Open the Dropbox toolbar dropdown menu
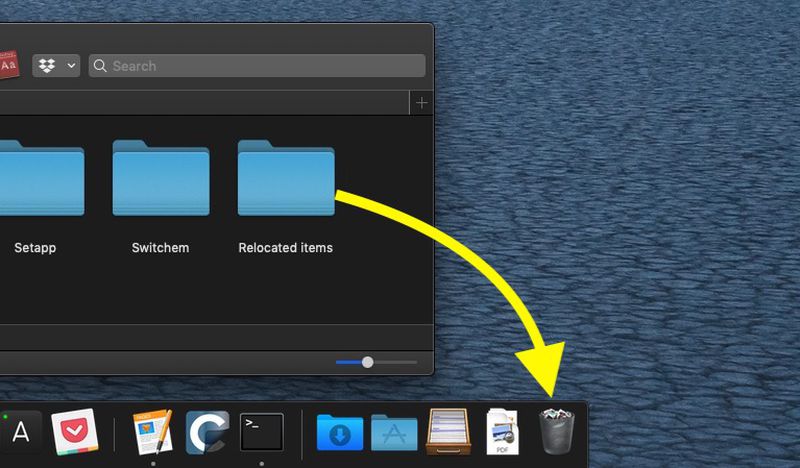 pos(56,66)
